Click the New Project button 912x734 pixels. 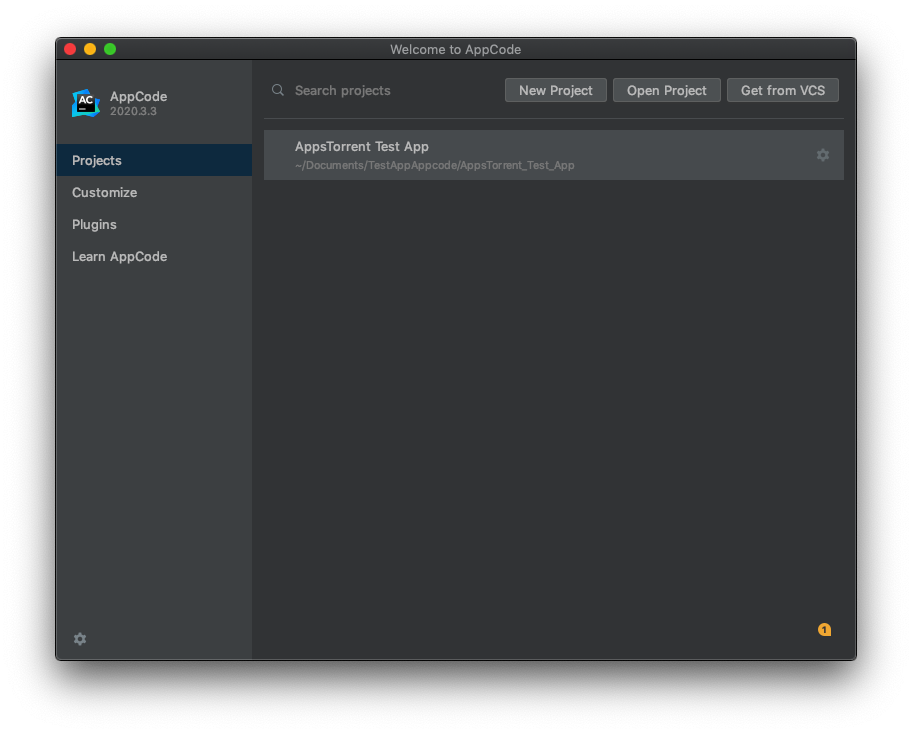pyautogui.click(x=555, y=90)
